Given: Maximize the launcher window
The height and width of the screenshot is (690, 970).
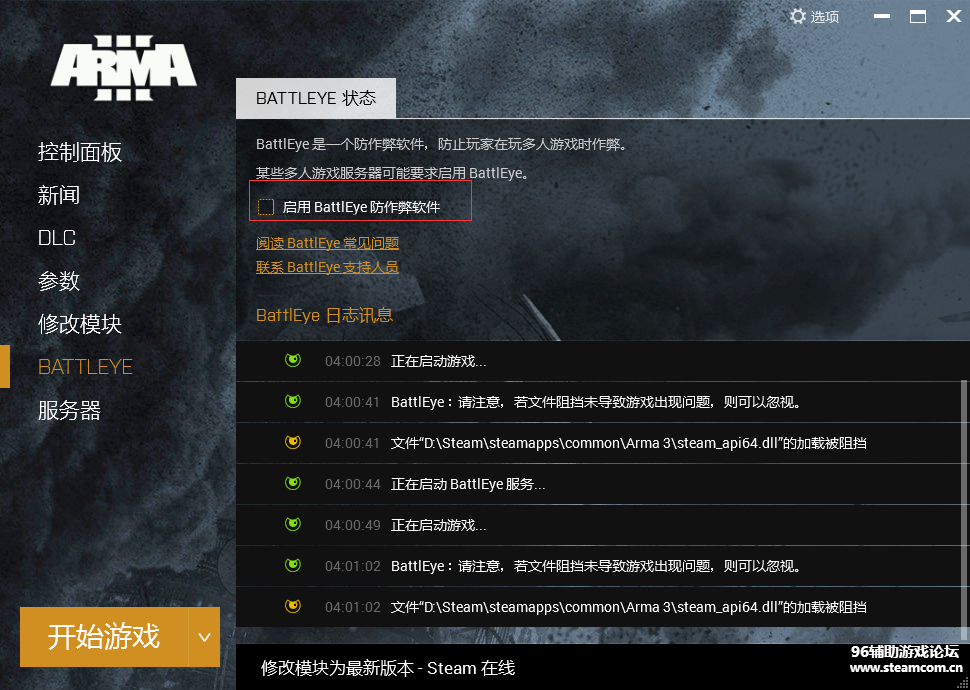Looking at the screenshot, I should 917,16.
